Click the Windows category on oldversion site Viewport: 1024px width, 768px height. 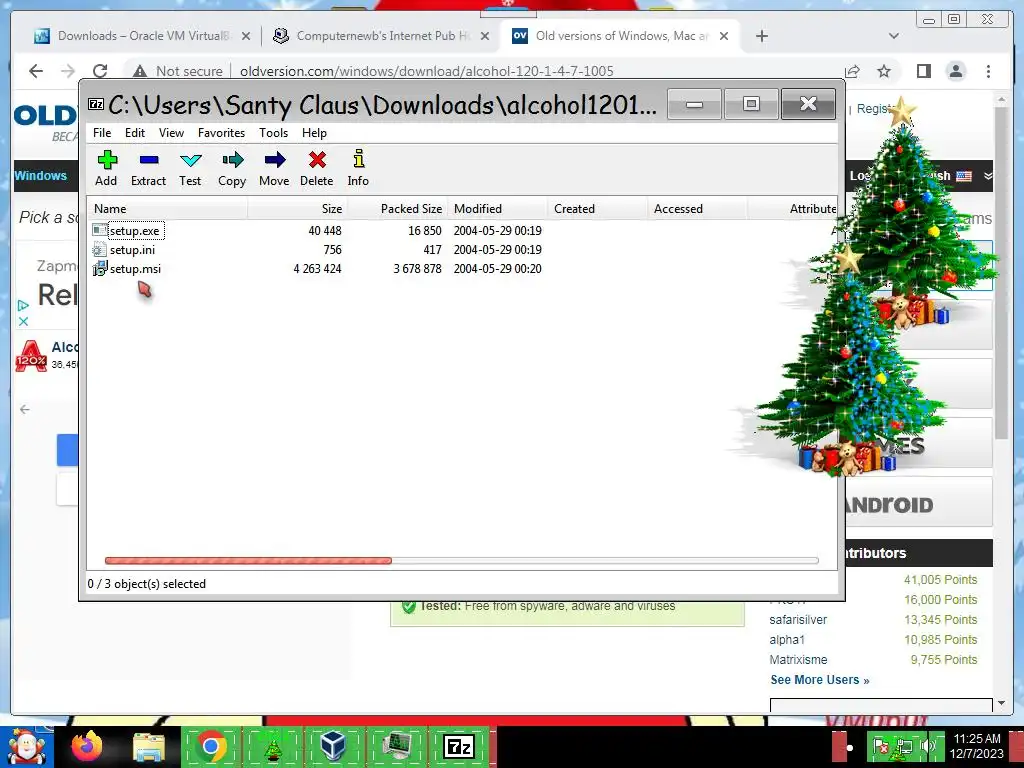click(x=40, y=176)
